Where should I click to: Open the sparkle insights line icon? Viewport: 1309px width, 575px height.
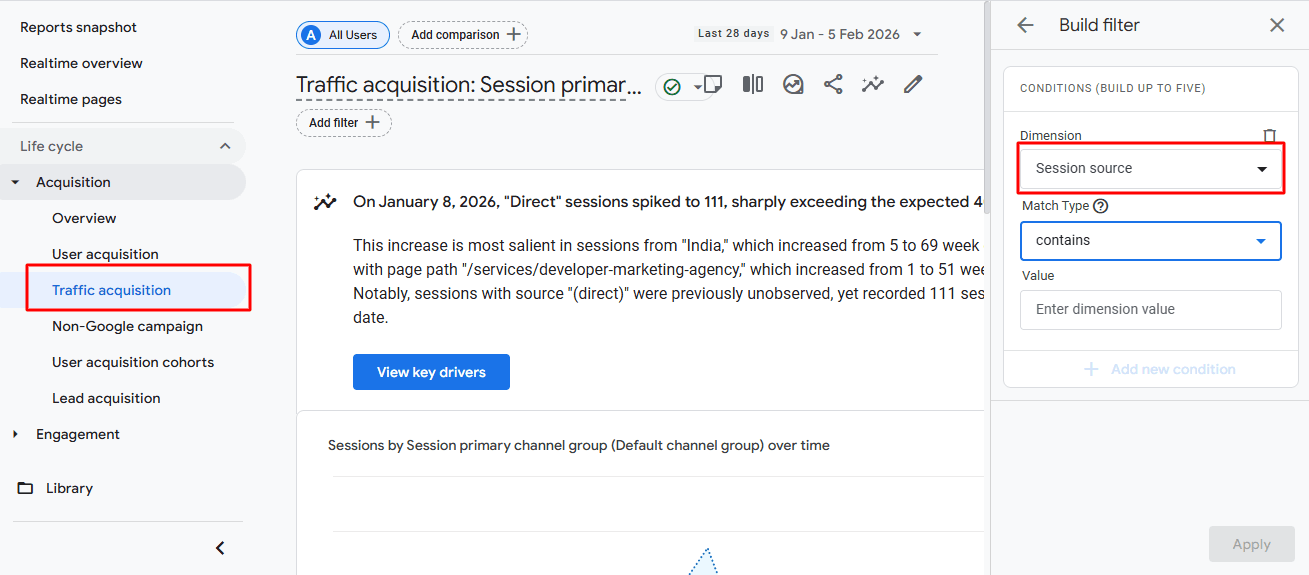pyautogui.click(x=873, y=85)
